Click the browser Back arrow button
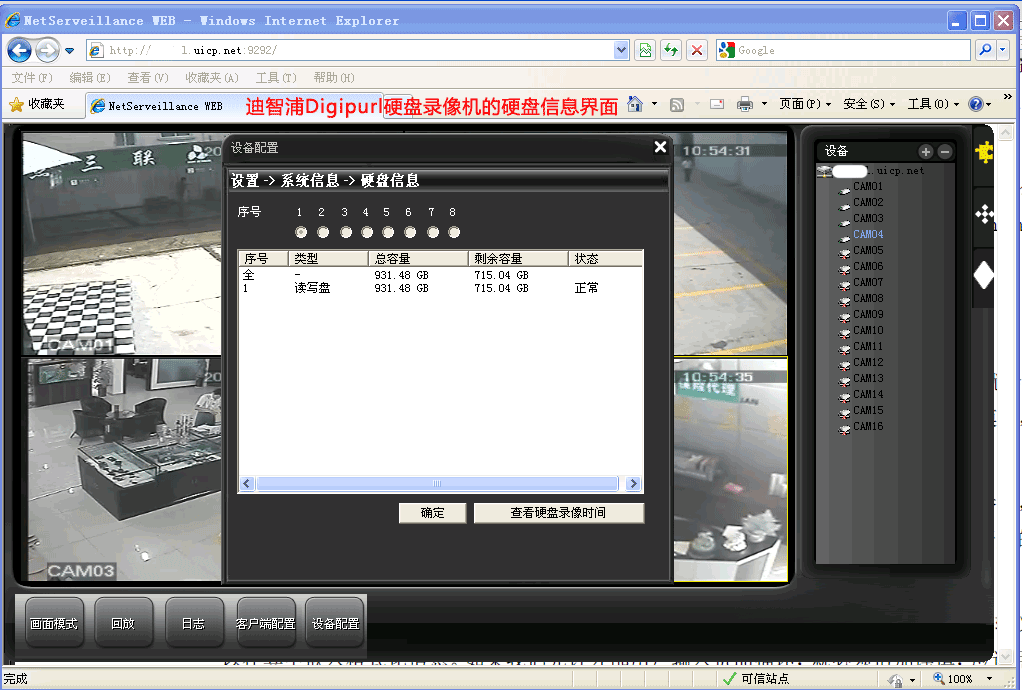The image size is (1022, 690). (20, 50)
